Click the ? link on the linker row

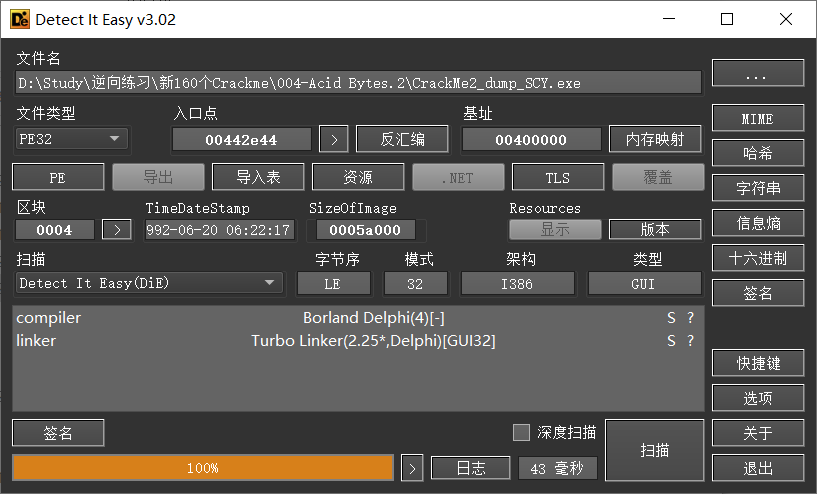pos(690,341)
